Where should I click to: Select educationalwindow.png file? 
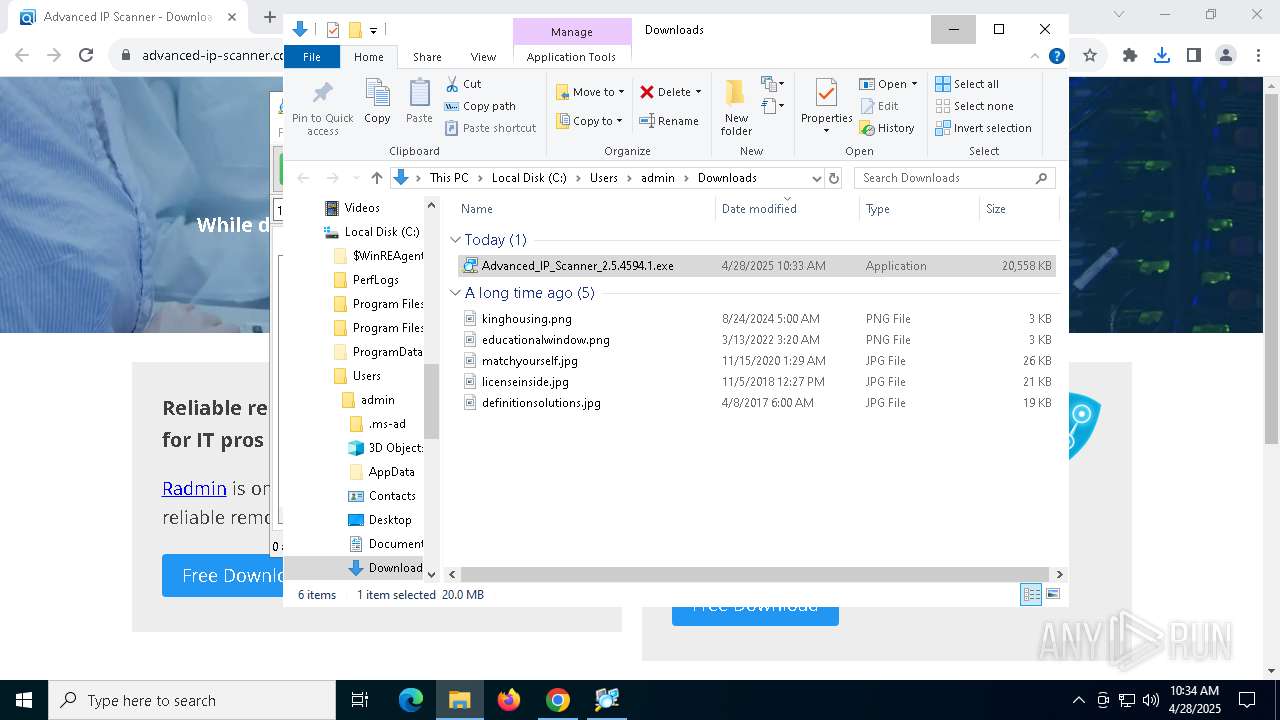click(757, 340)
